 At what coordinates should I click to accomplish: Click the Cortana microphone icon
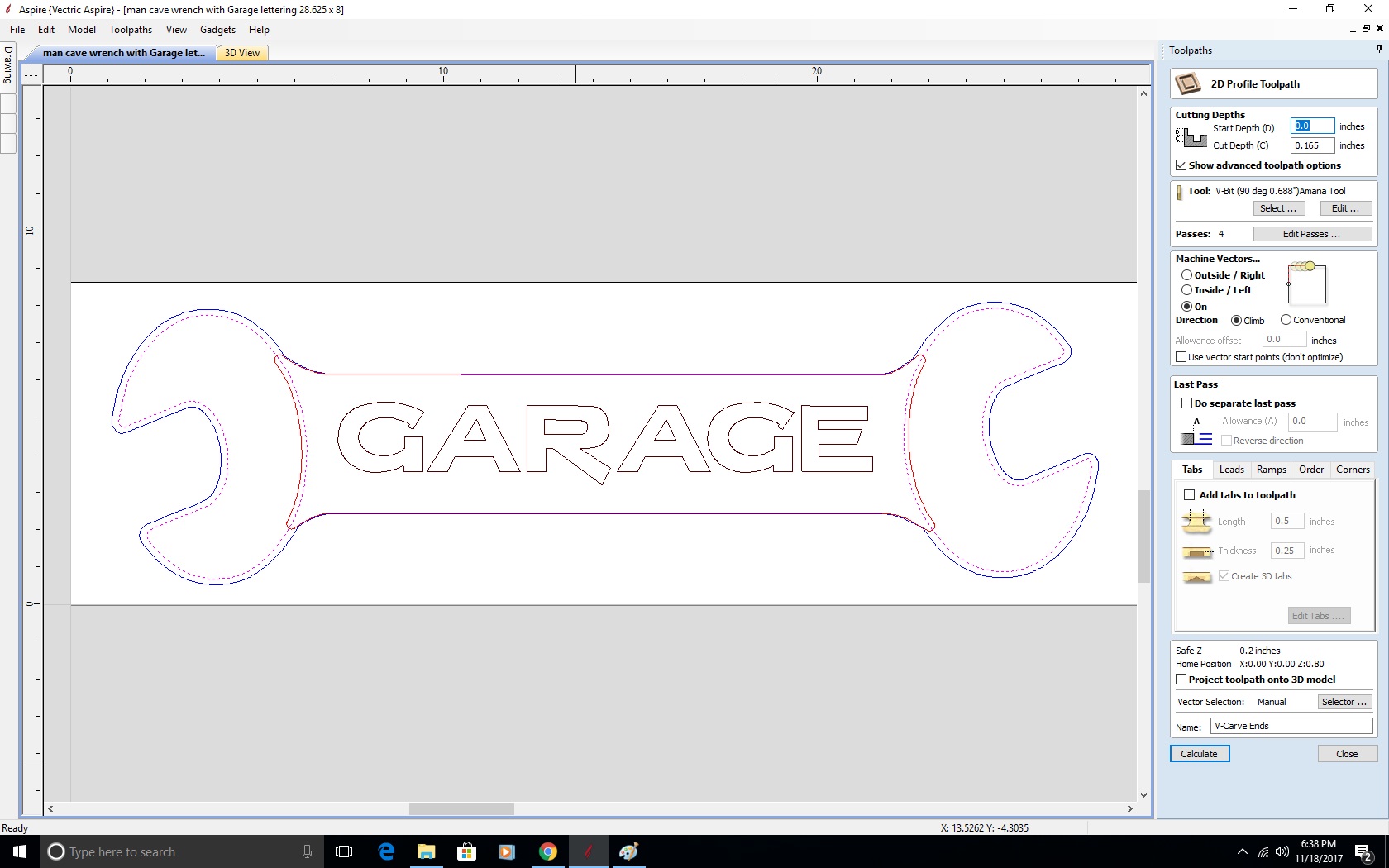307,851
